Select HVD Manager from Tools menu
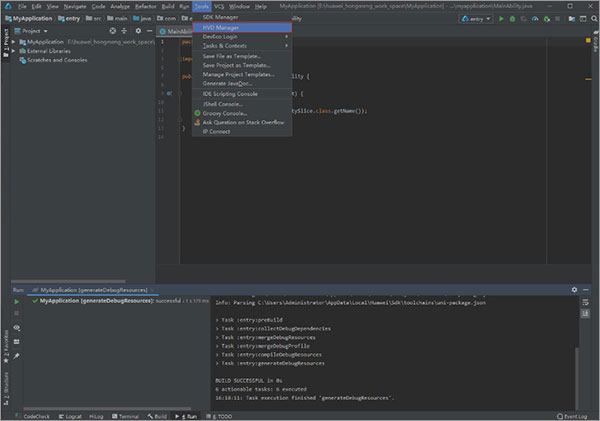 pyautogui.click(x=221, y=27)
